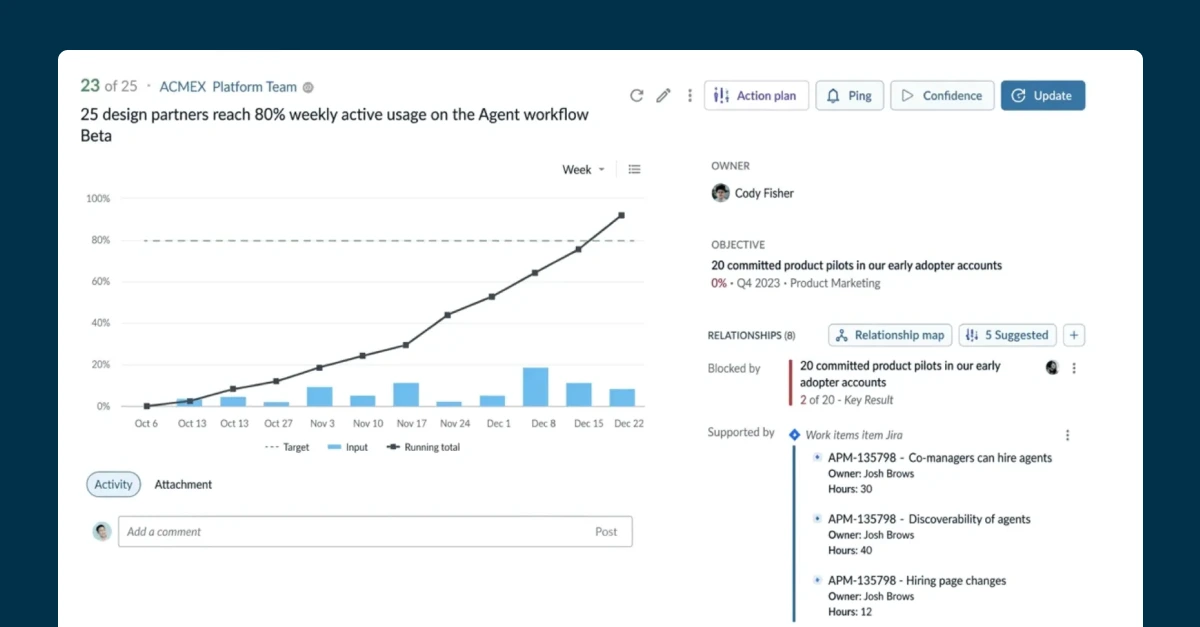Post the comment
This screenshot has height=627, width=1200.
click(606, 532)
